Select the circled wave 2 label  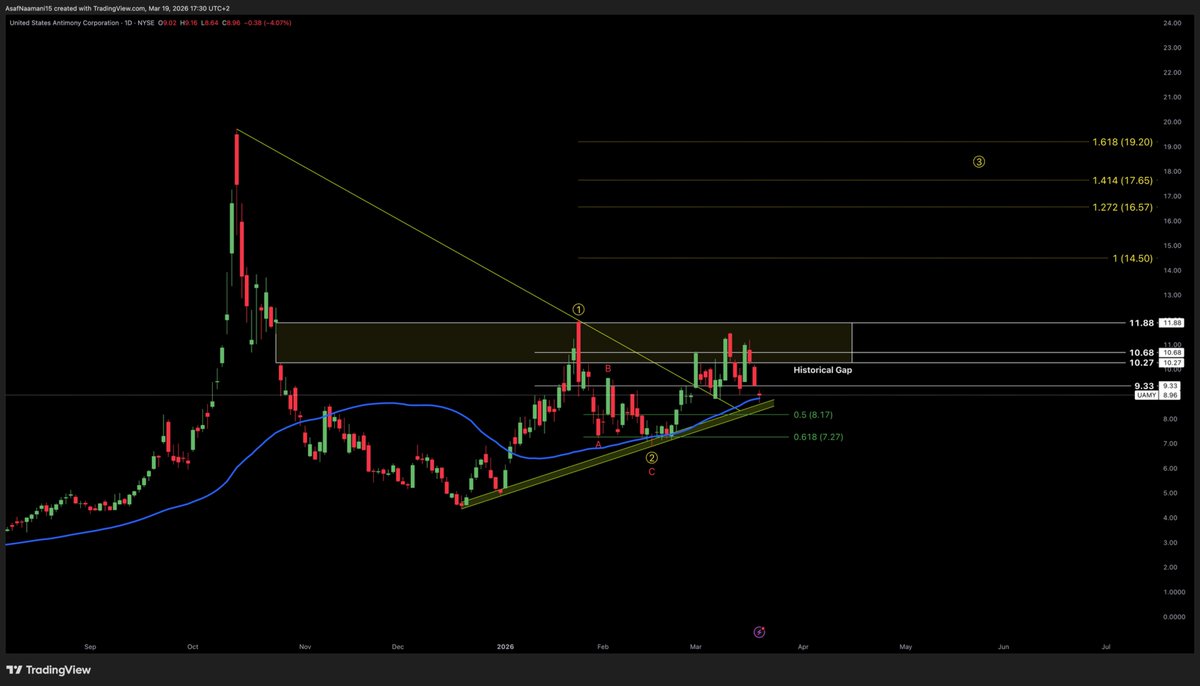click(x=651, y=458)
